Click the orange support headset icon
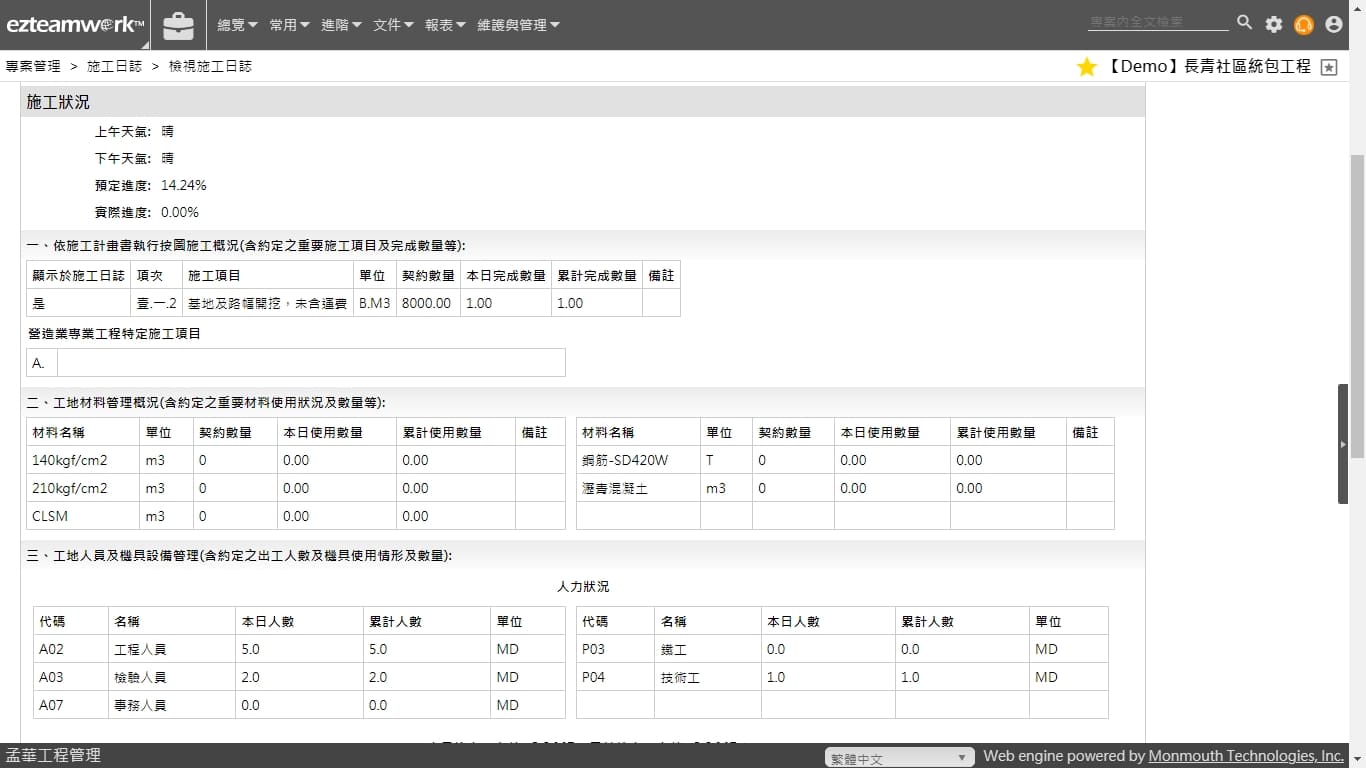 point(1303,25)
